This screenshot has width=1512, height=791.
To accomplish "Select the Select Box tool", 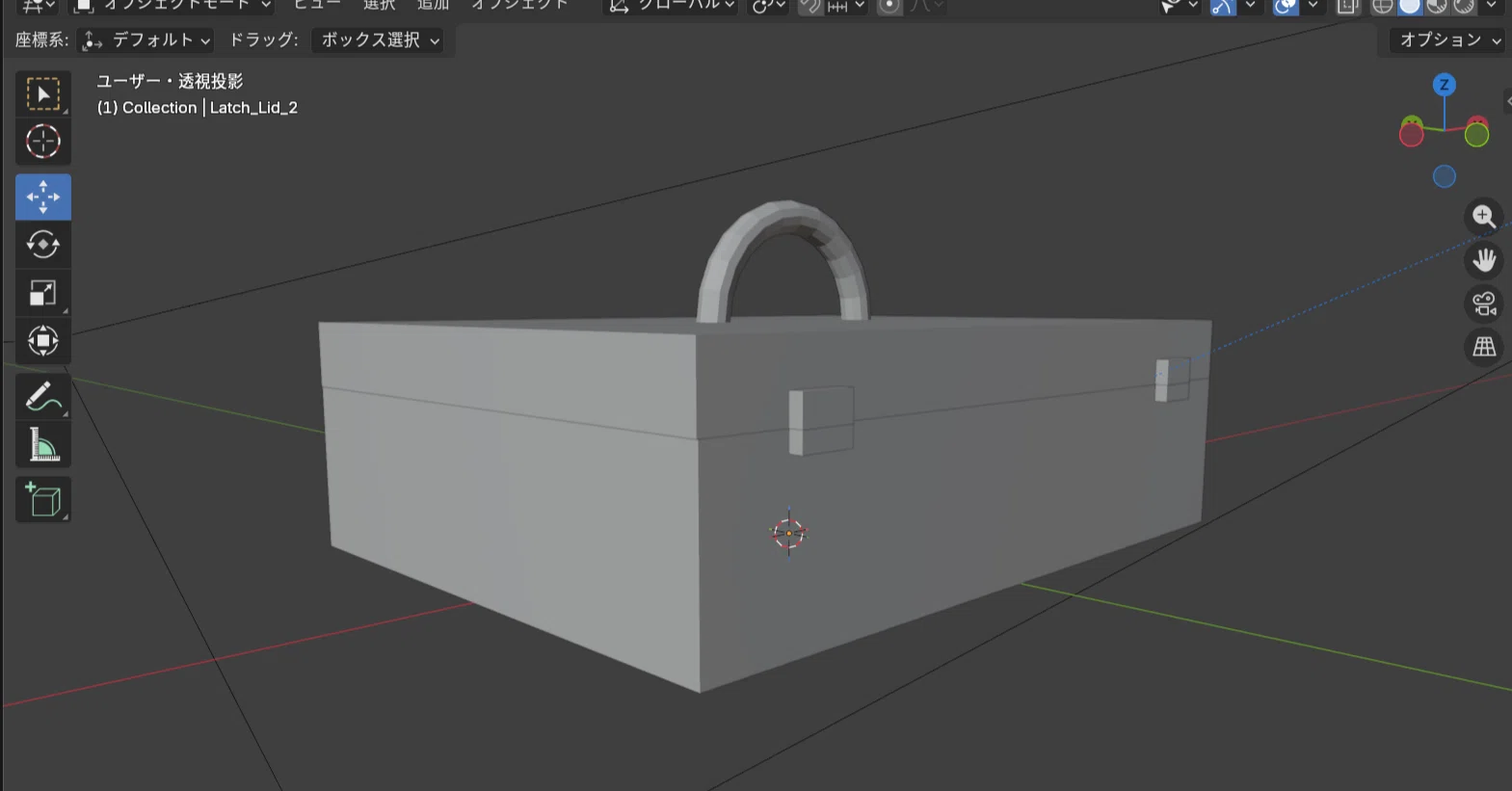I will pyautogui.click(x=43, y=93).
